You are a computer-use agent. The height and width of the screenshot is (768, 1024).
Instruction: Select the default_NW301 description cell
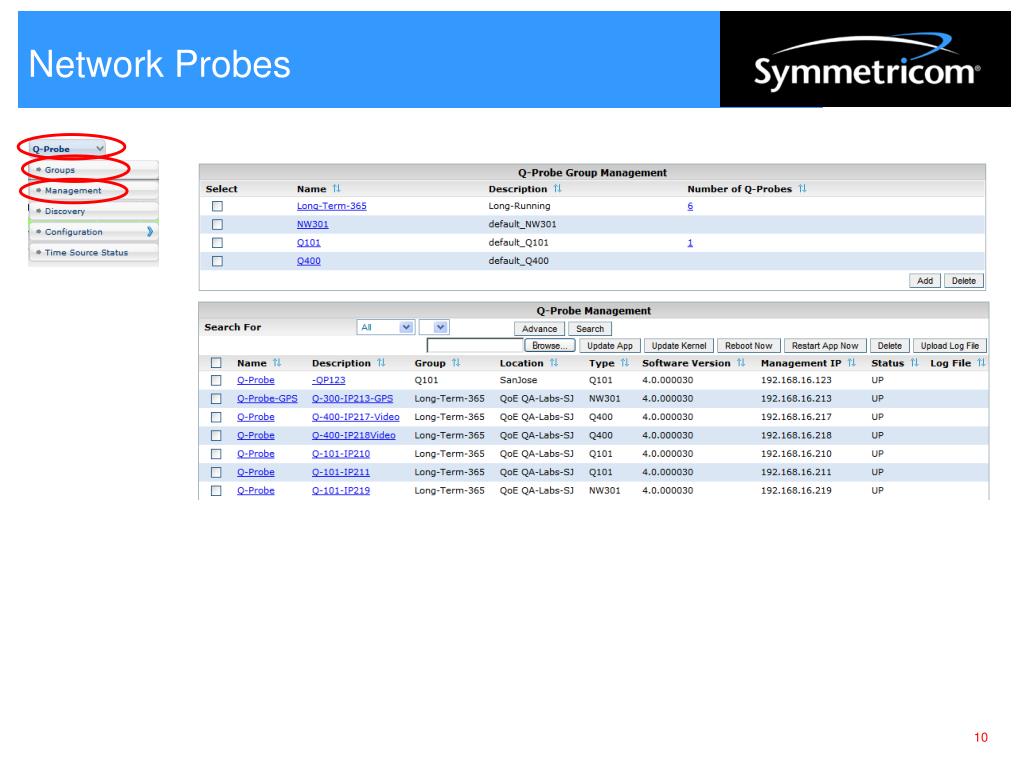tap(522, 225)
